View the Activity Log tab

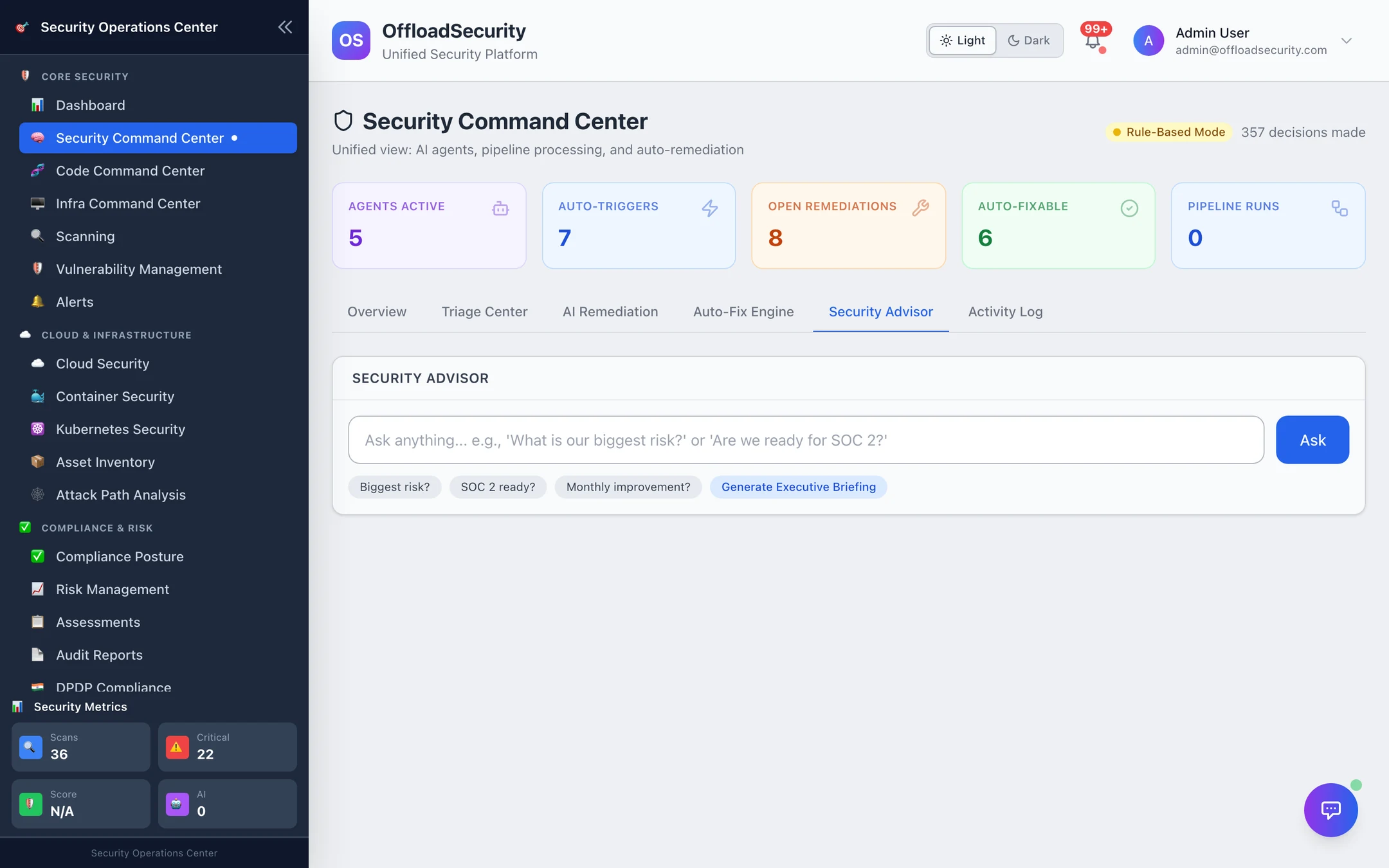pos(1006,312)
